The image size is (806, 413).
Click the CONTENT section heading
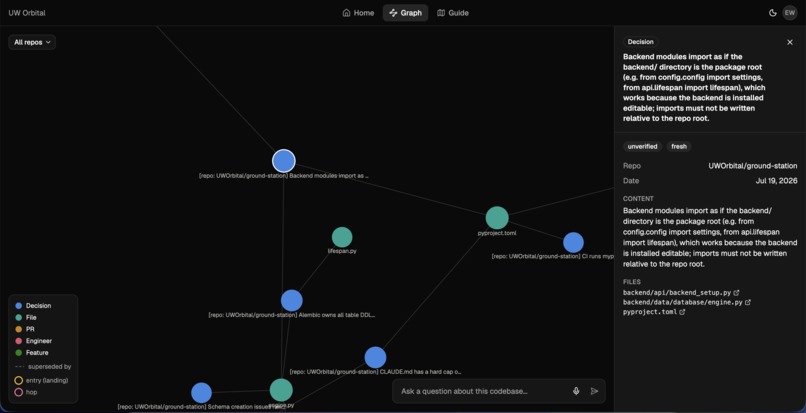638,199
